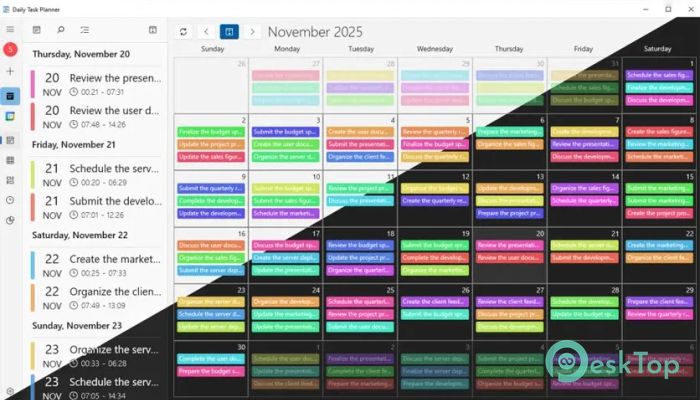700x400 pixels.
Task: Open 'Review the user docu...' event on November 20 cell
Action: click(509, 258)
